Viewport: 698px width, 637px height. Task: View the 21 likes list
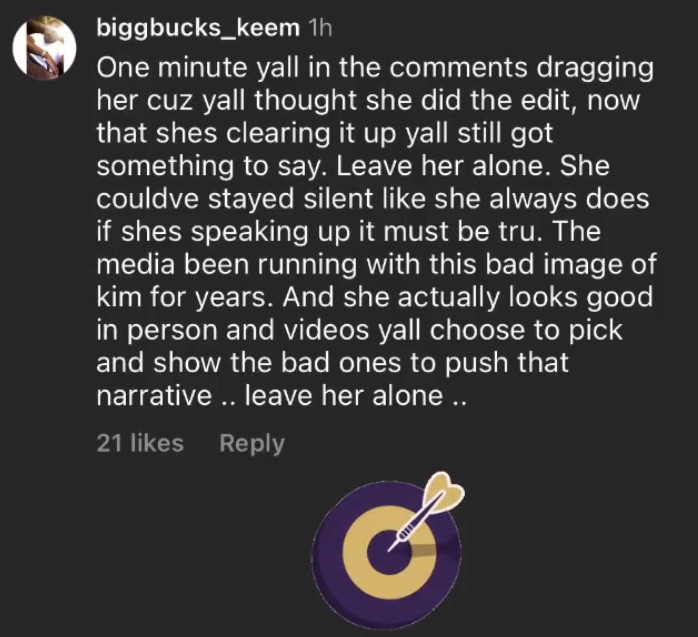(x=140, y=443)
